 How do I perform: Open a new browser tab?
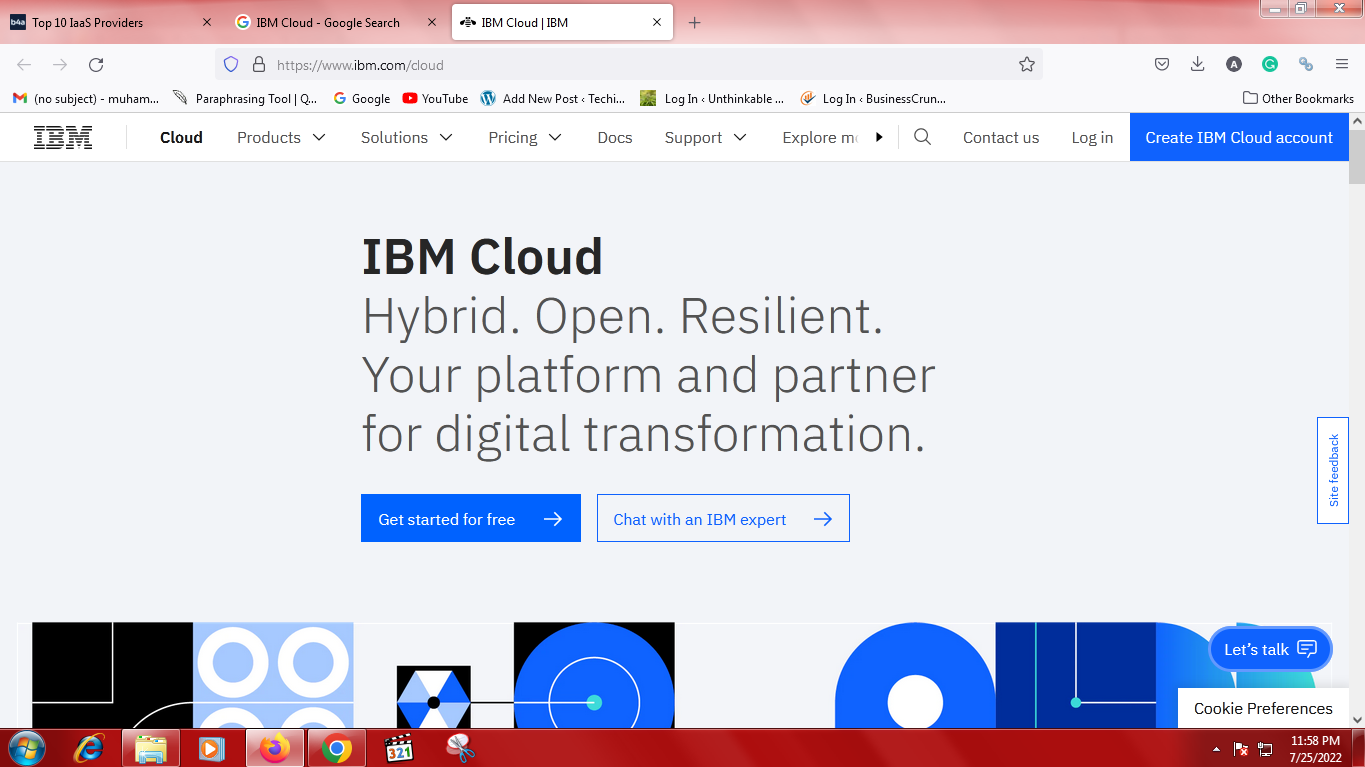coord(695,22)
